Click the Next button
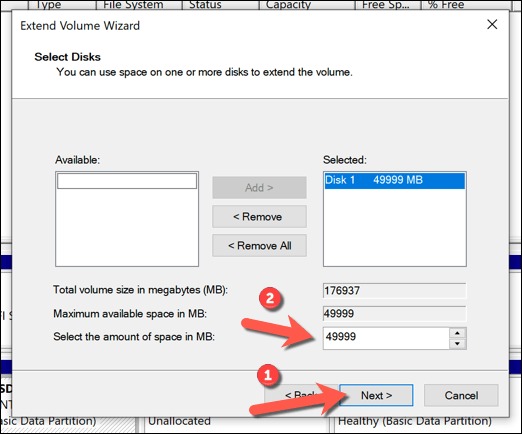This screenshot has height=434, width=522. (376, 395)
